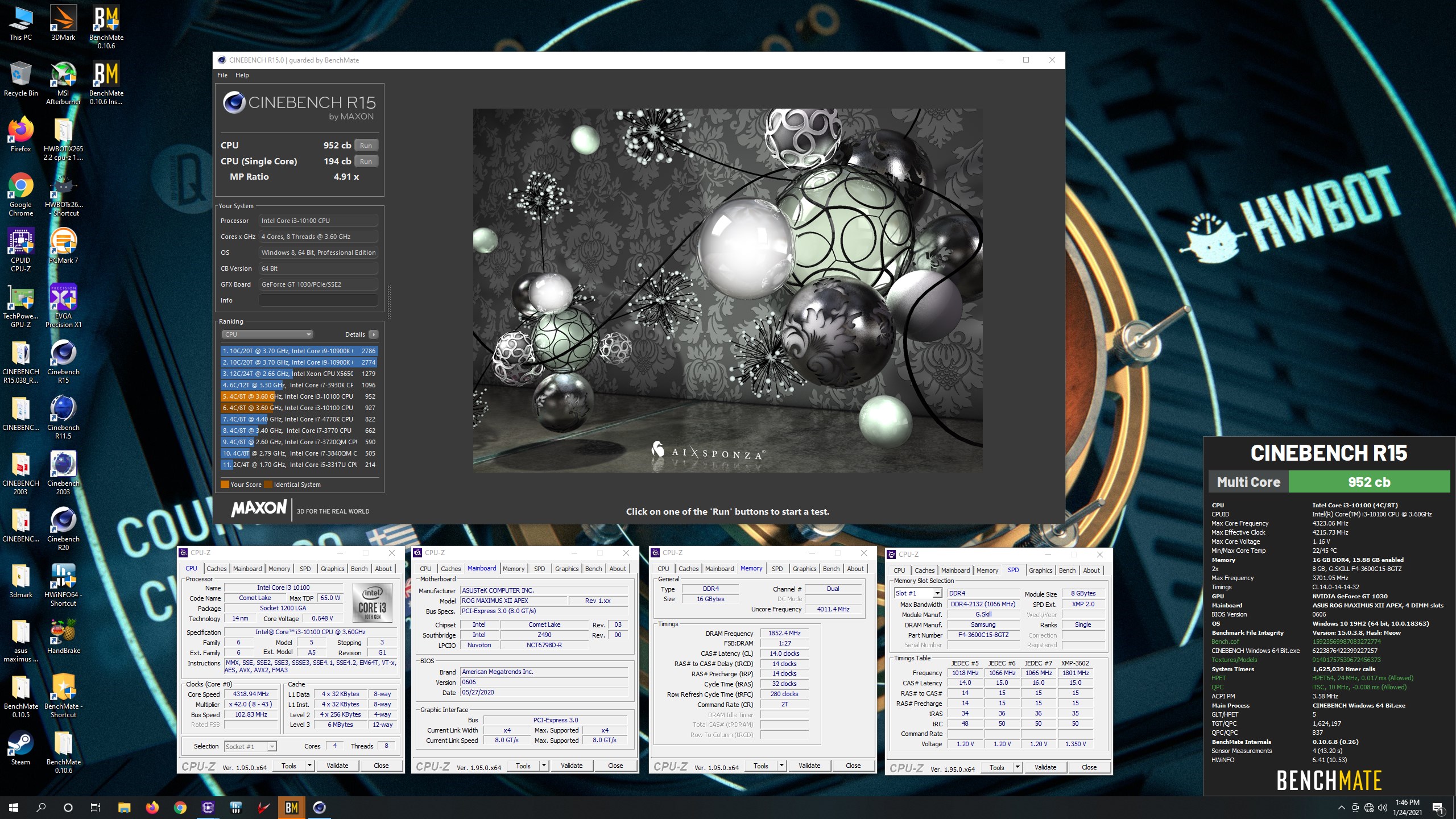This screenshot has height=819, width=1456.
Task: Click volume icon in system tray
Action: pyautogui.click(x=1383, y=808)
